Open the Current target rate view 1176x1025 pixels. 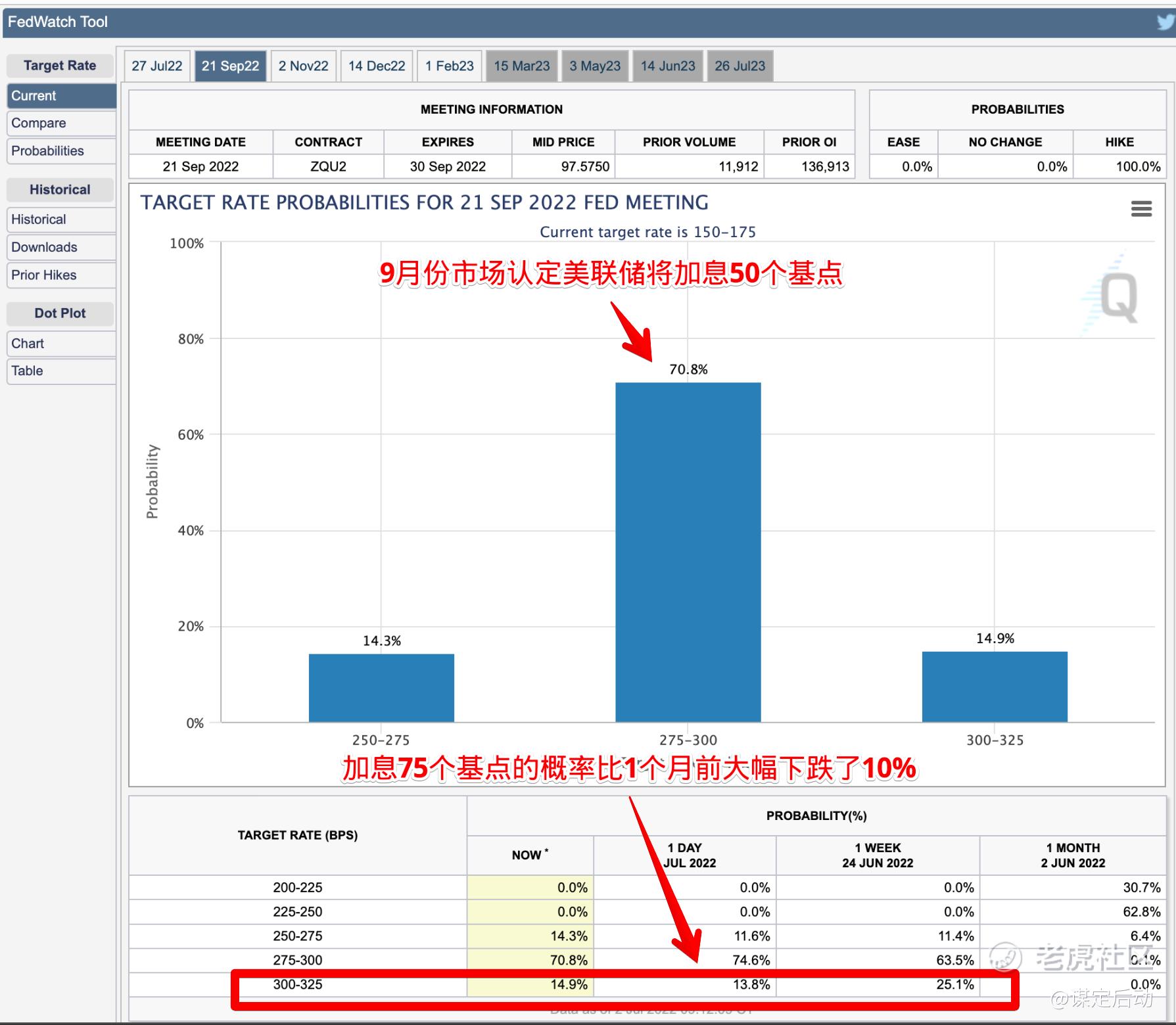tap(61, 96)
